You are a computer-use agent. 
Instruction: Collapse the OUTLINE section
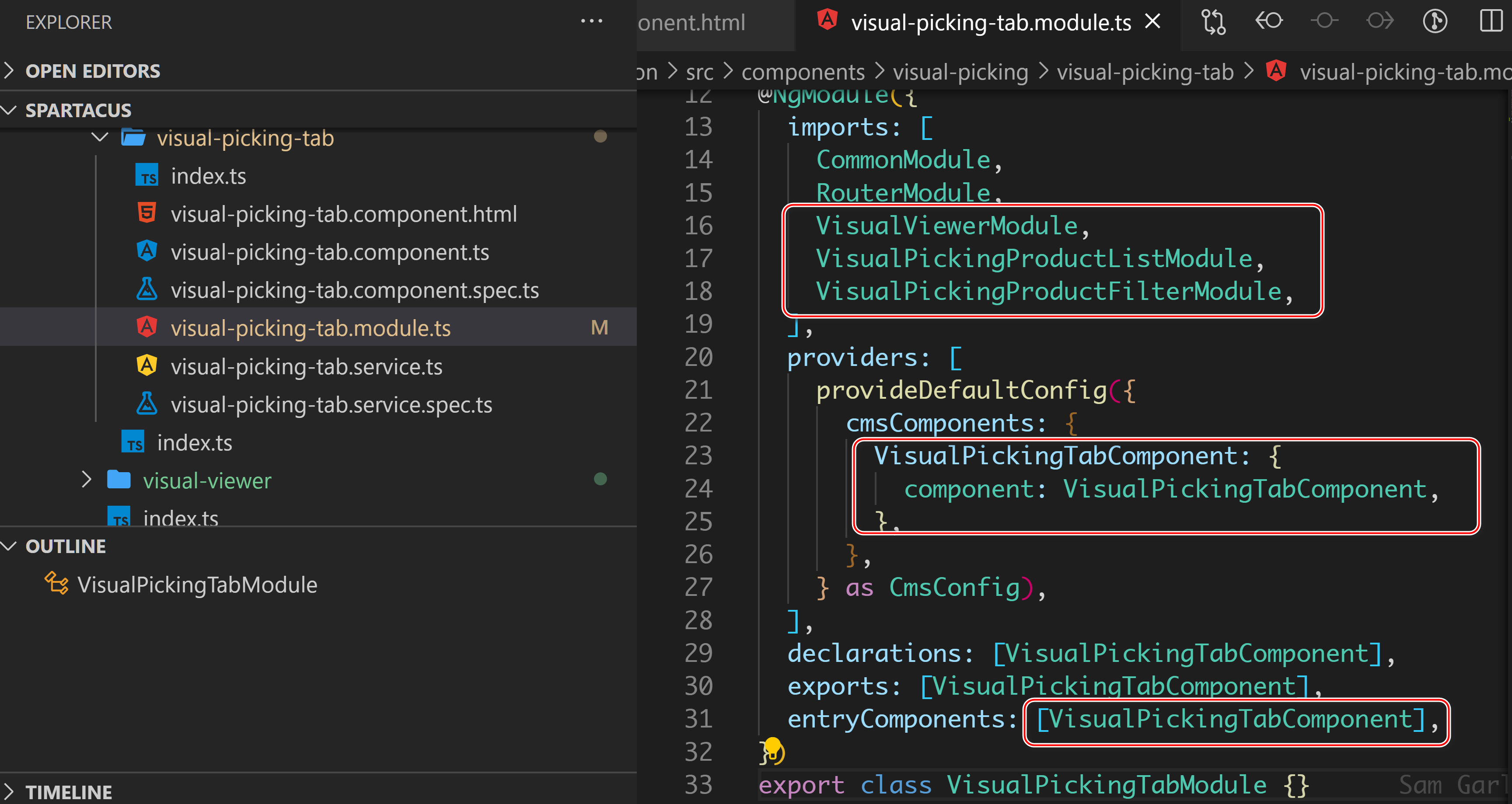(65, 546)
